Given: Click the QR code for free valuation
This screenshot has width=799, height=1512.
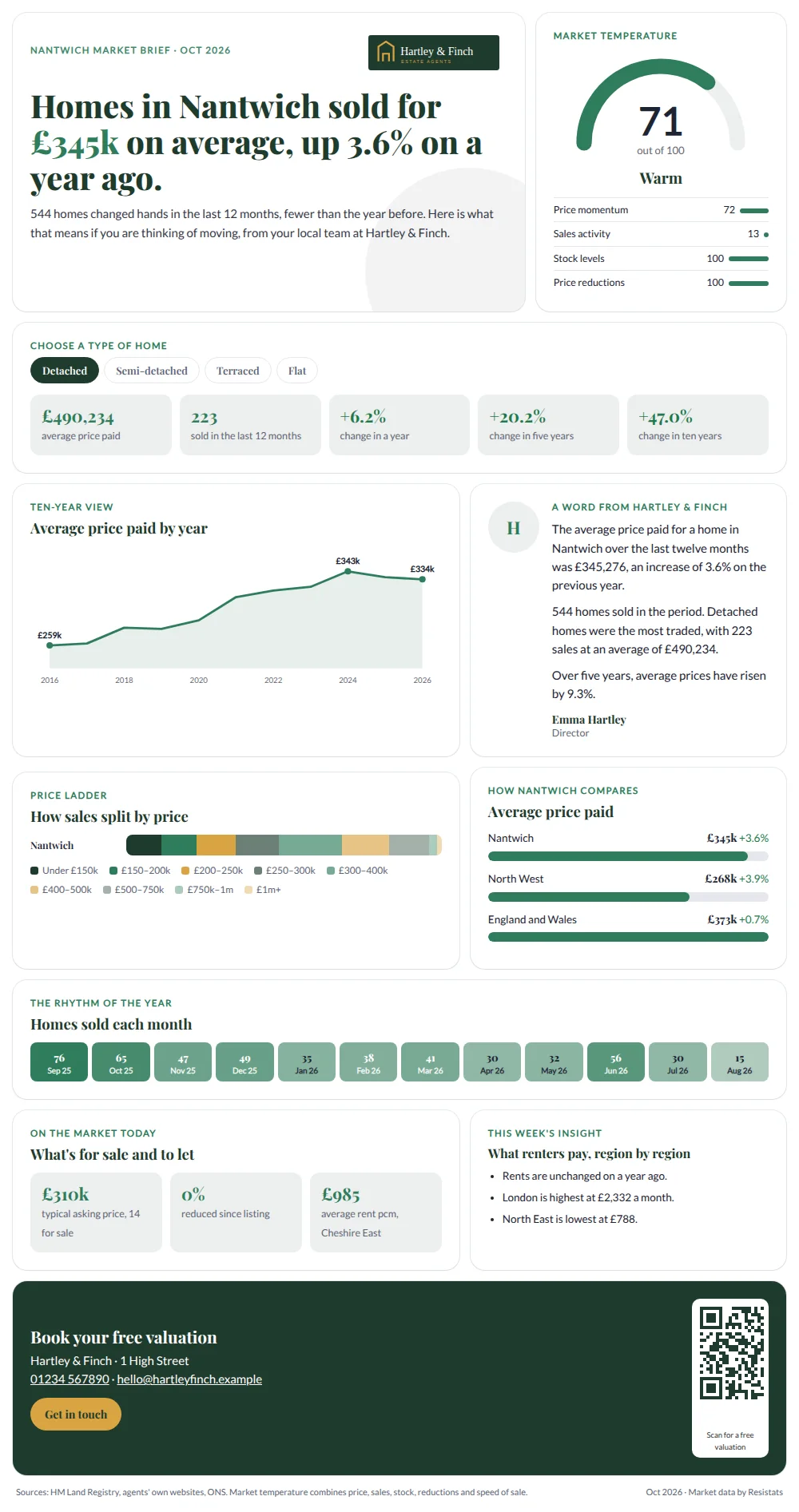Looking at the screenshot, I should [x=732, y=1353].
